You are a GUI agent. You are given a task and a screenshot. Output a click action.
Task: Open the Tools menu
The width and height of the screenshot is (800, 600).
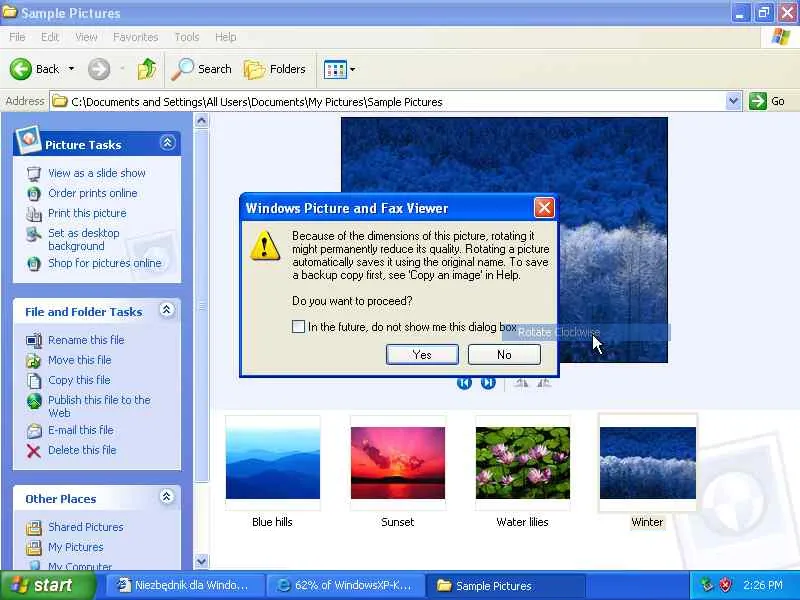pos(187,37)
